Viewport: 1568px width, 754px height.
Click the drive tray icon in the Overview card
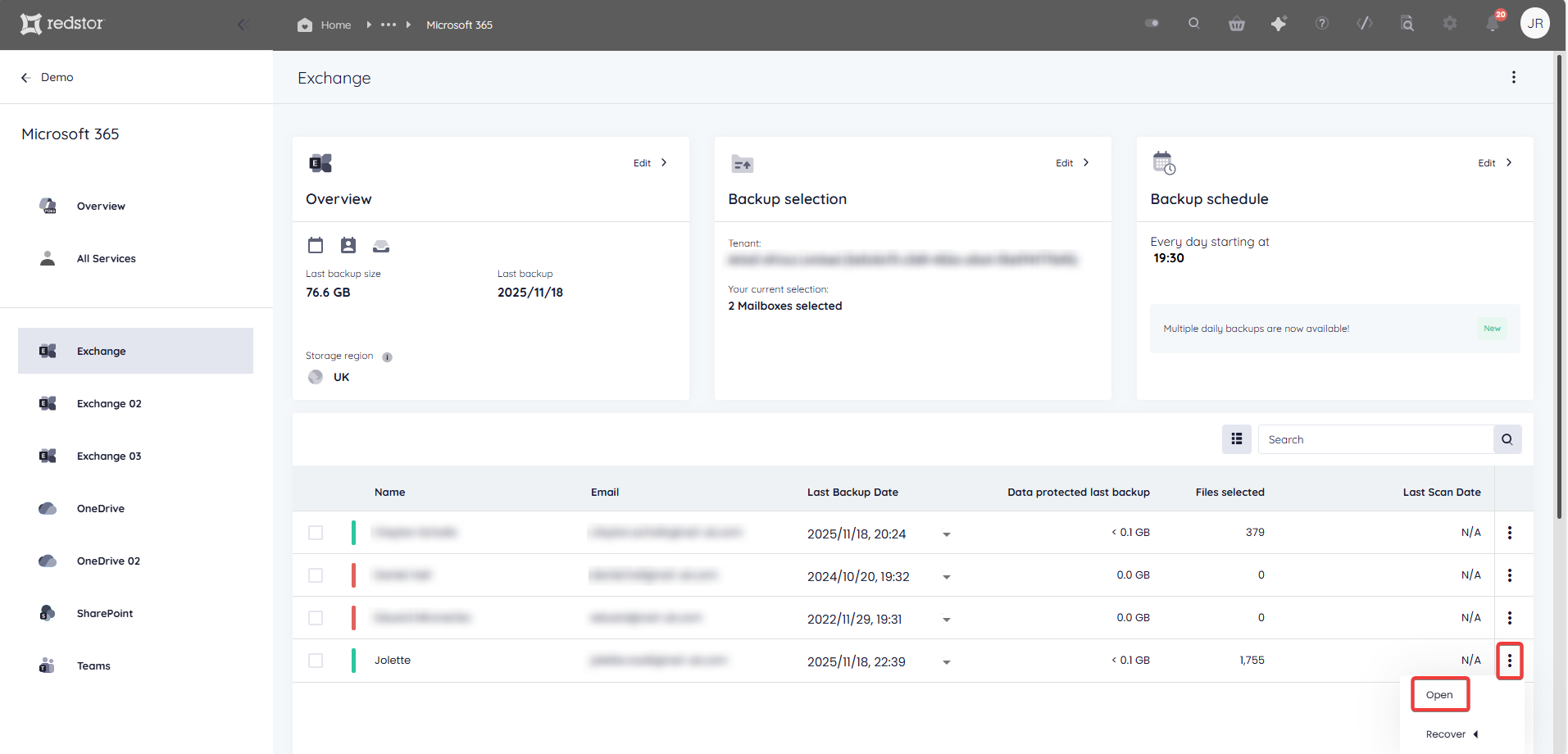[x=381, y=246]
